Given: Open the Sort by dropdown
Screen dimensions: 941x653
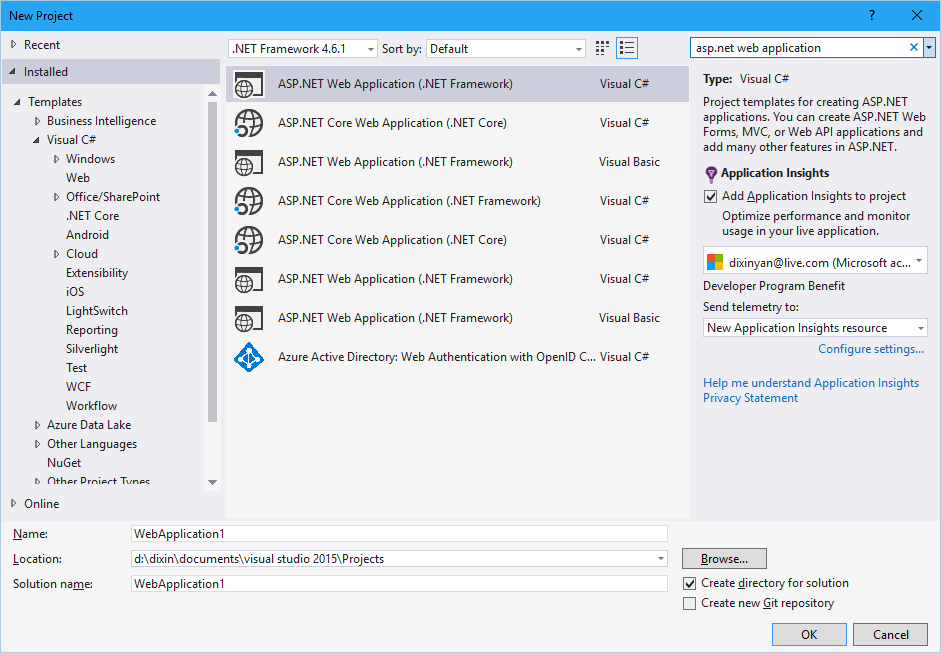Looking at the screenshot, I should pyautogui.click(x=505, y=49).
